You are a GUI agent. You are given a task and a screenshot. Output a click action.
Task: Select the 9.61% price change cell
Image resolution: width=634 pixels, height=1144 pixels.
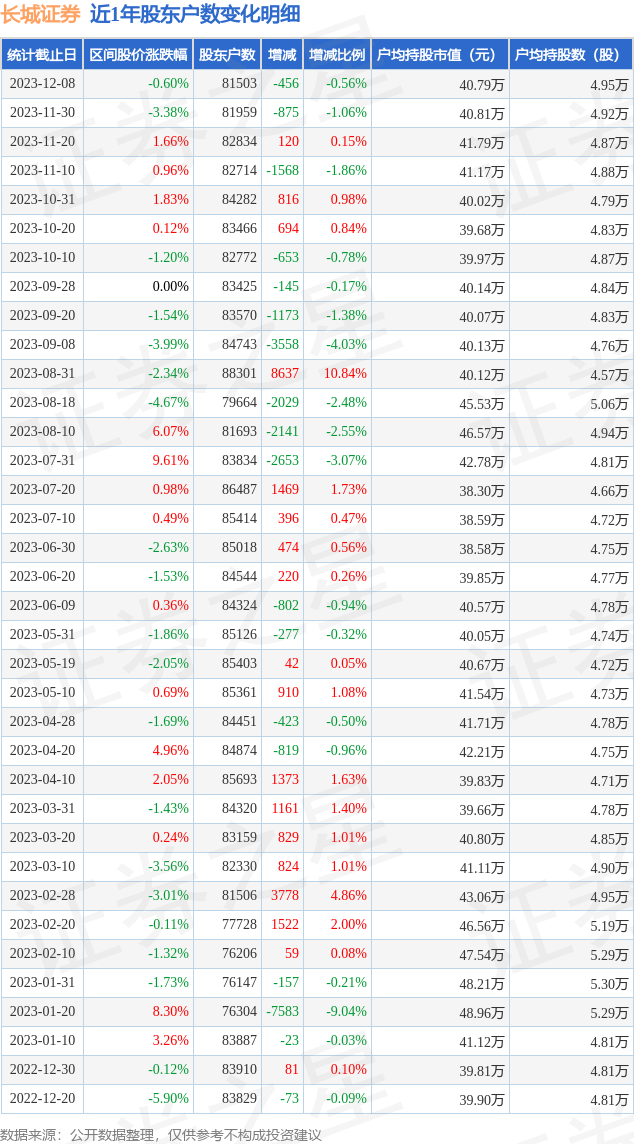pos(170,461)
